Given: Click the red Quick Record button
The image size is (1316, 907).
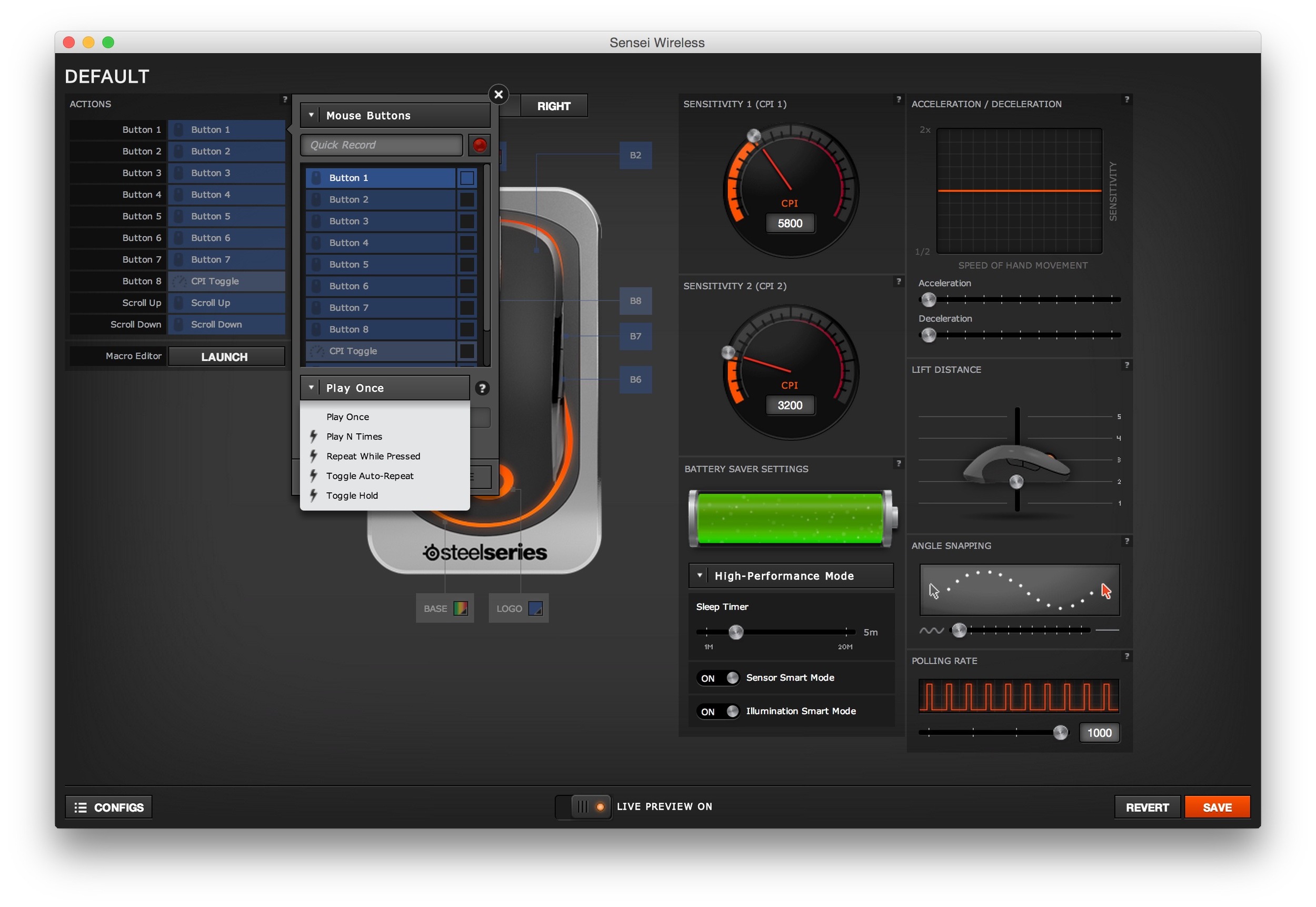Looking at the screenshot, I should (x=479, y=145).
